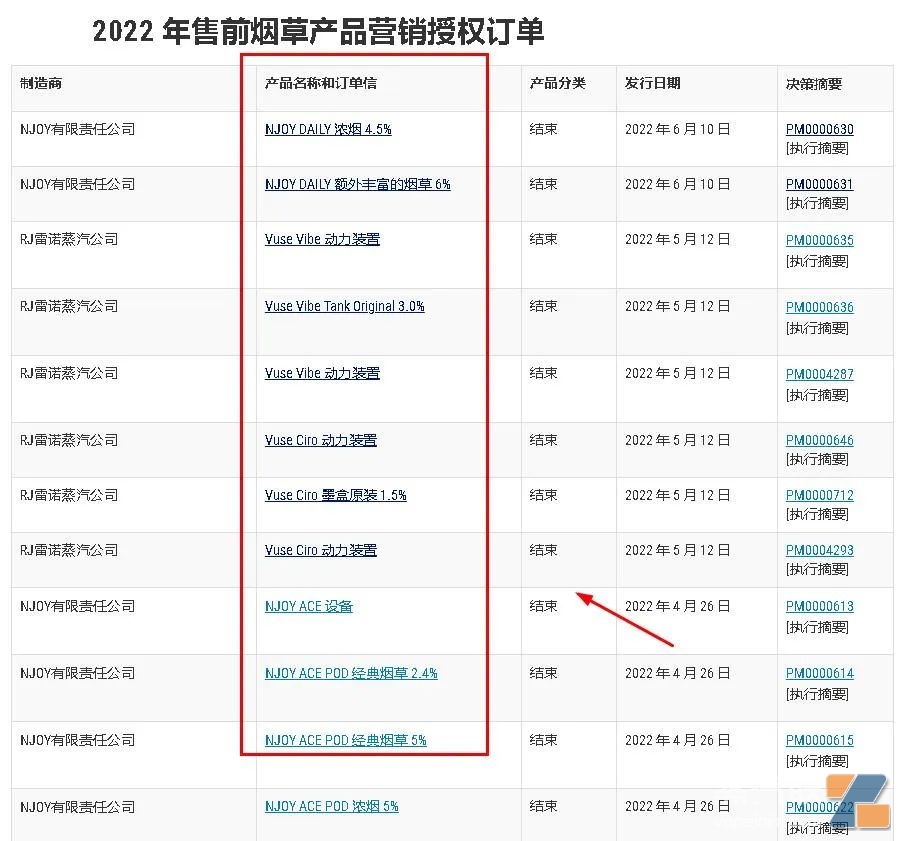Open the NJOY ACE POD 浓烟 5% link

(331, 806)
